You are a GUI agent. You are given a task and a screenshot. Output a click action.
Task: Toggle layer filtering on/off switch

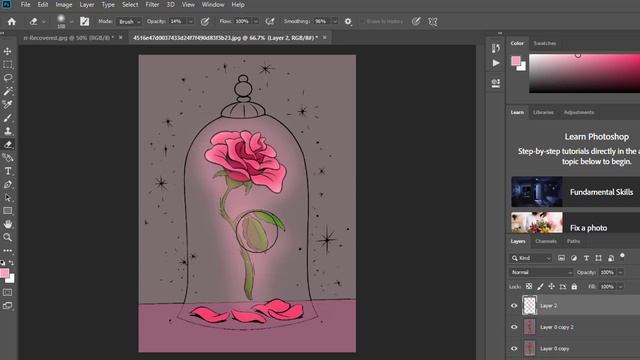point(622,256)
